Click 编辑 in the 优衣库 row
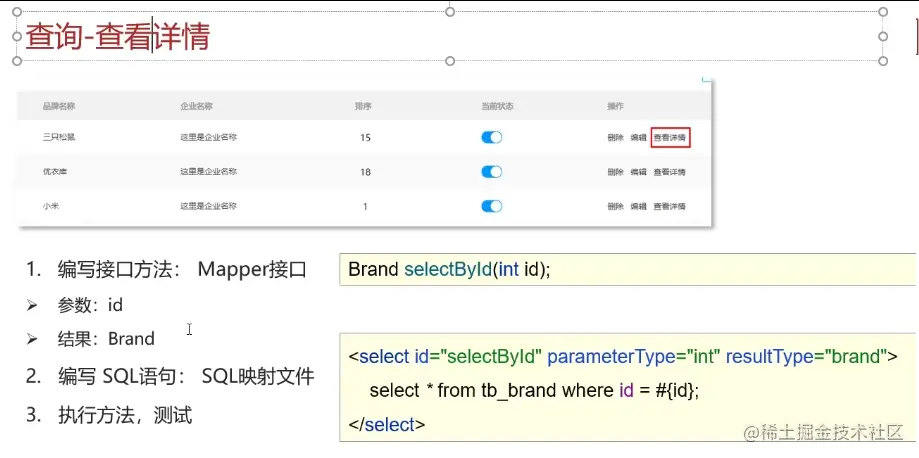The image size is (919, 458). click(x=638, y=172)
